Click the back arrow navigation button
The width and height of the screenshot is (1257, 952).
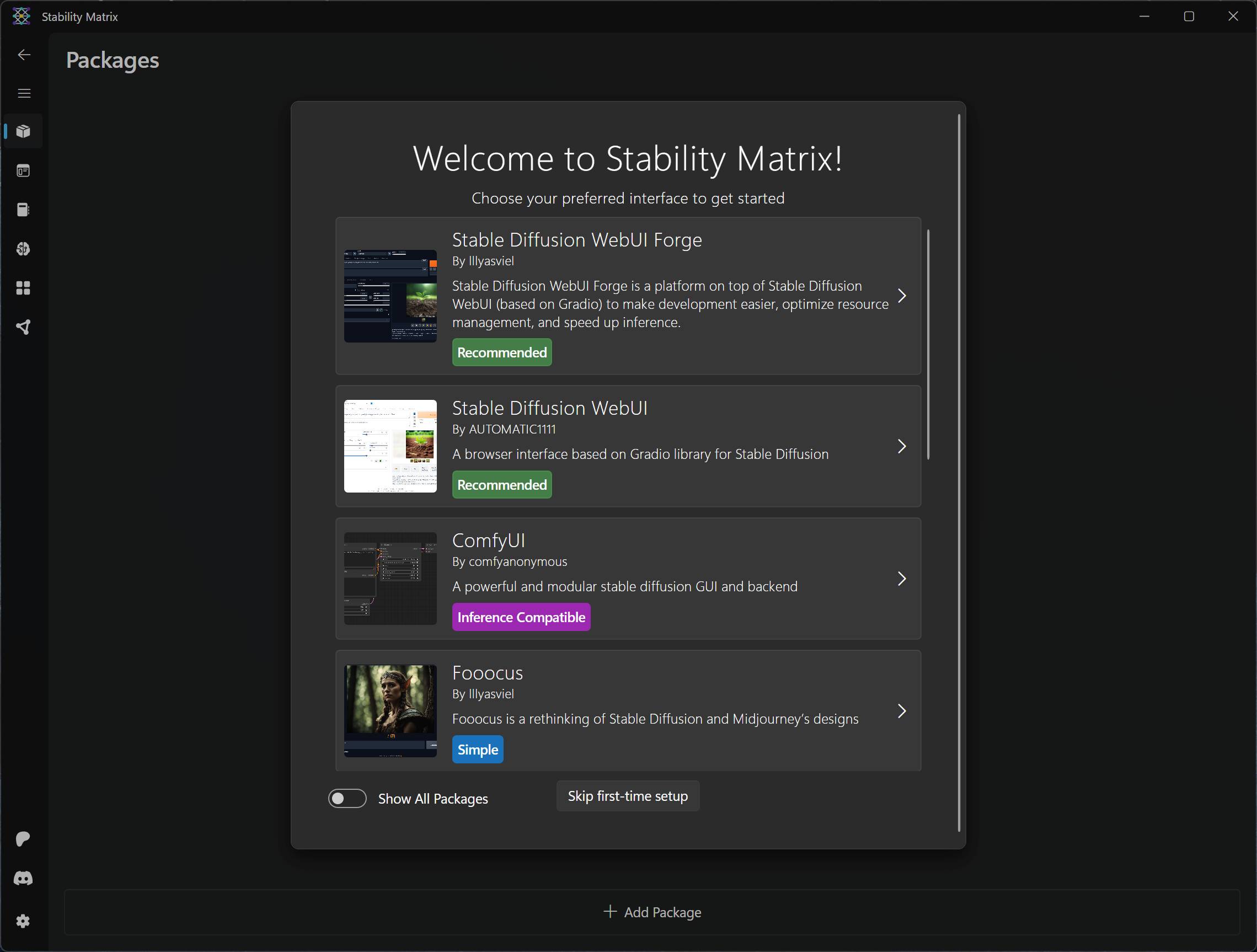click(24, 55)
